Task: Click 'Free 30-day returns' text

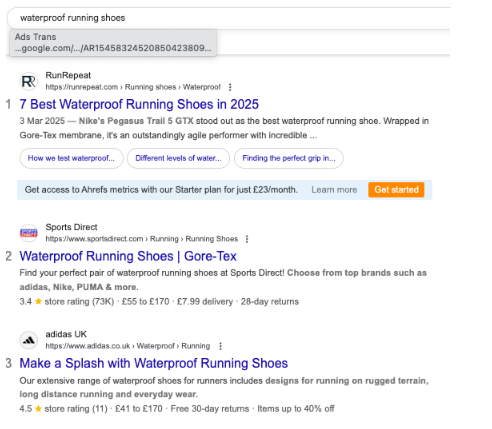Action: [210, 409]
